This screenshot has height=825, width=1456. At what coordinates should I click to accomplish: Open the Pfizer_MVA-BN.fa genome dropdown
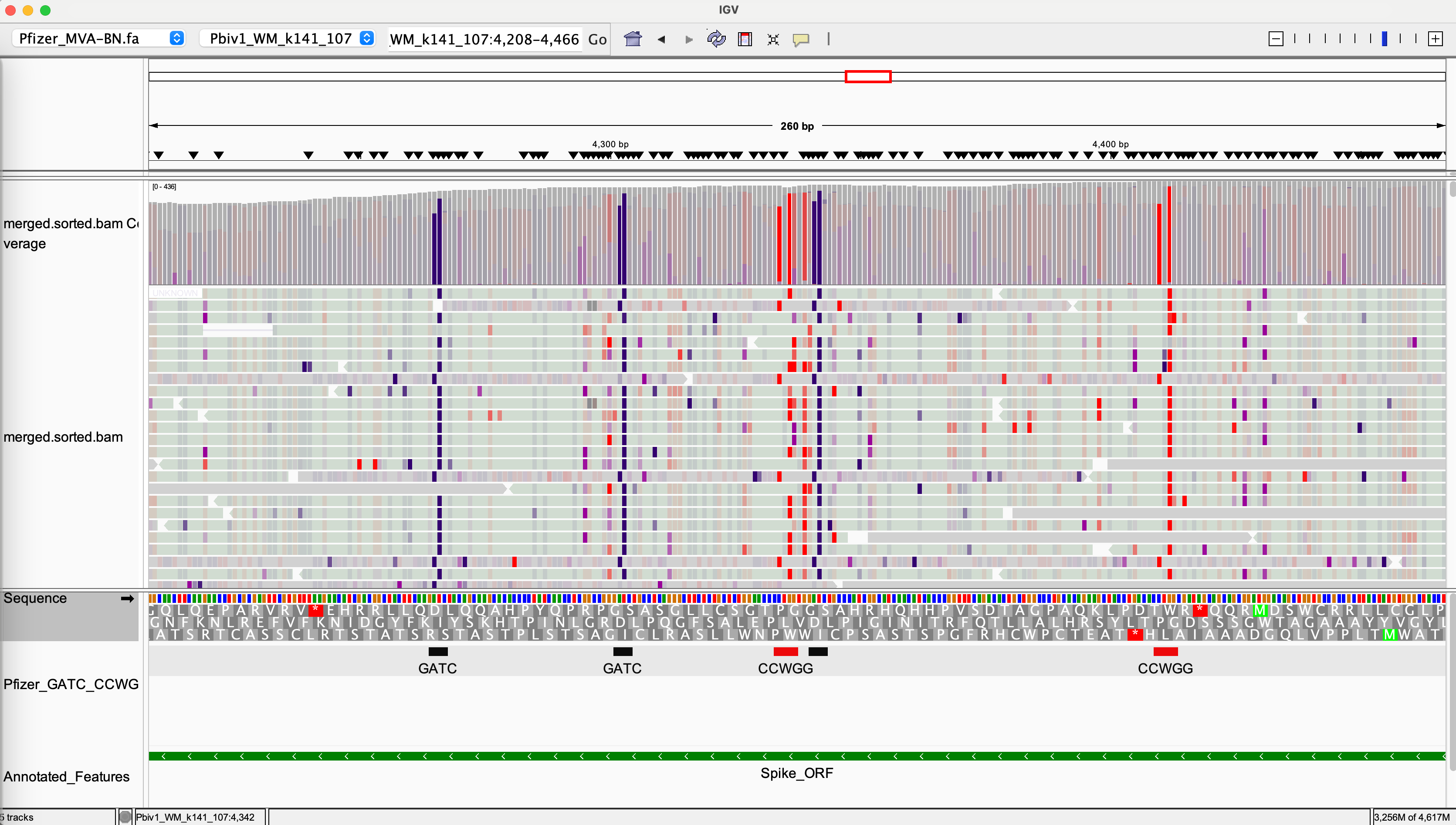point(99,38)
